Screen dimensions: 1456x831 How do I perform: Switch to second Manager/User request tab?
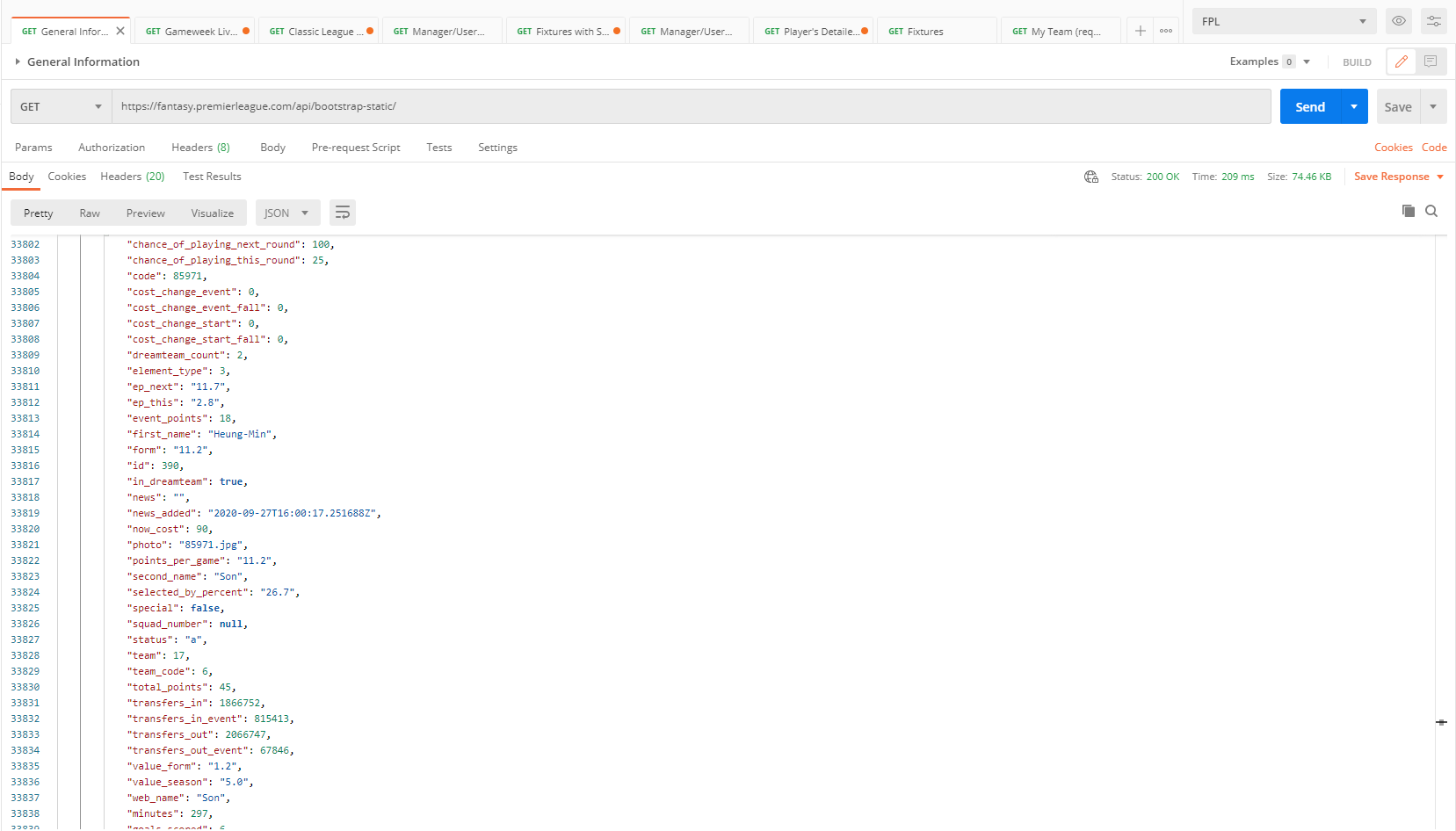tap(691, 31)
